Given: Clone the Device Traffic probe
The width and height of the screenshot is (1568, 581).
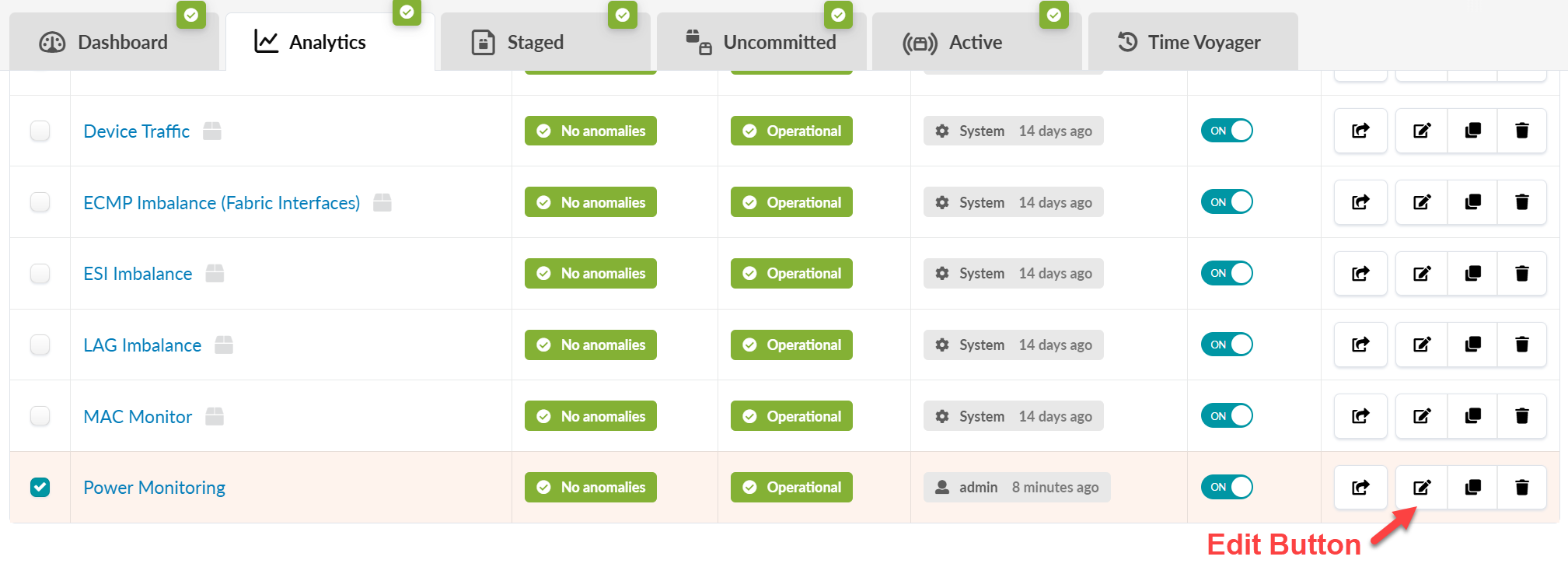Looking at the screenshot, I should point(1472,131).
